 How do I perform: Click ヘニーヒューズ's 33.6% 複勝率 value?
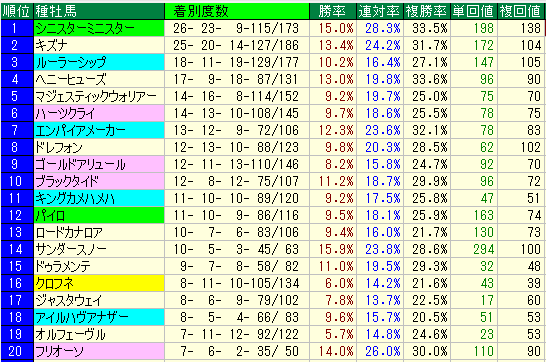[430, 79]
